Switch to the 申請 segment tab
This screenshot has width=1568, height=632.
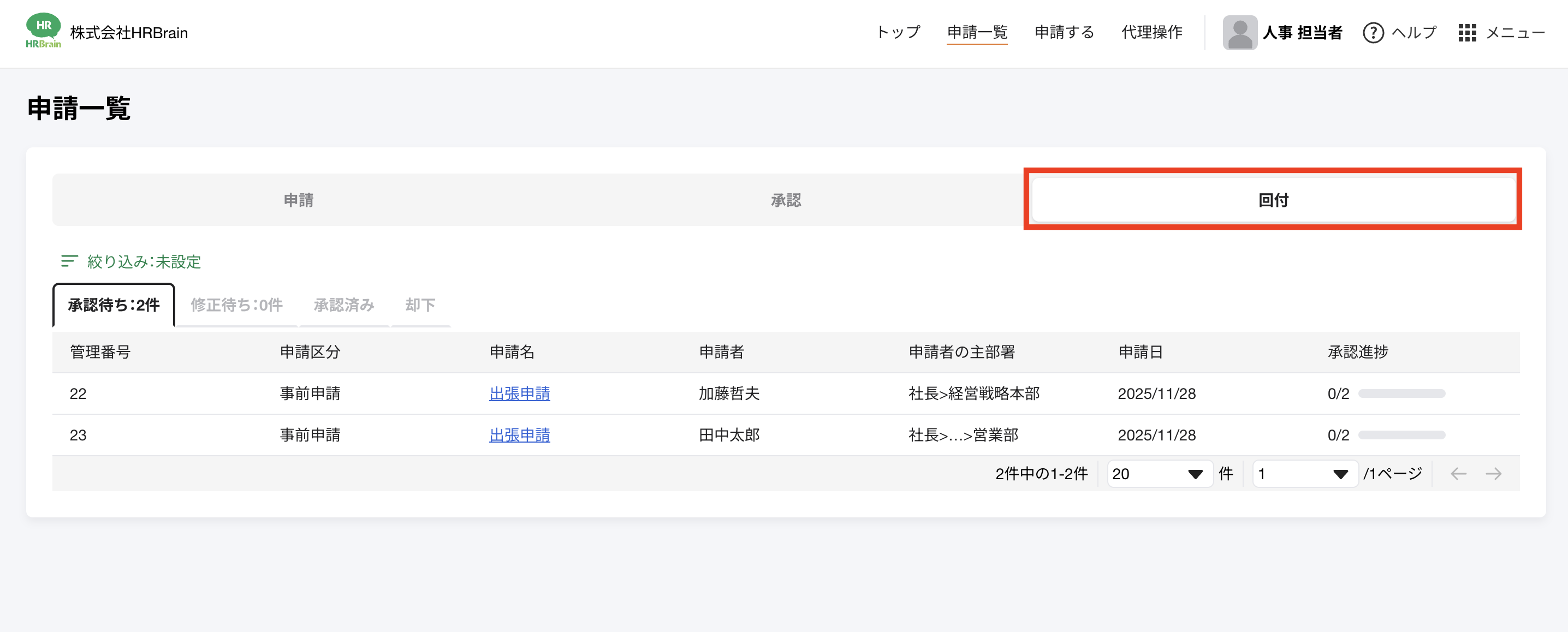[298, 200]
